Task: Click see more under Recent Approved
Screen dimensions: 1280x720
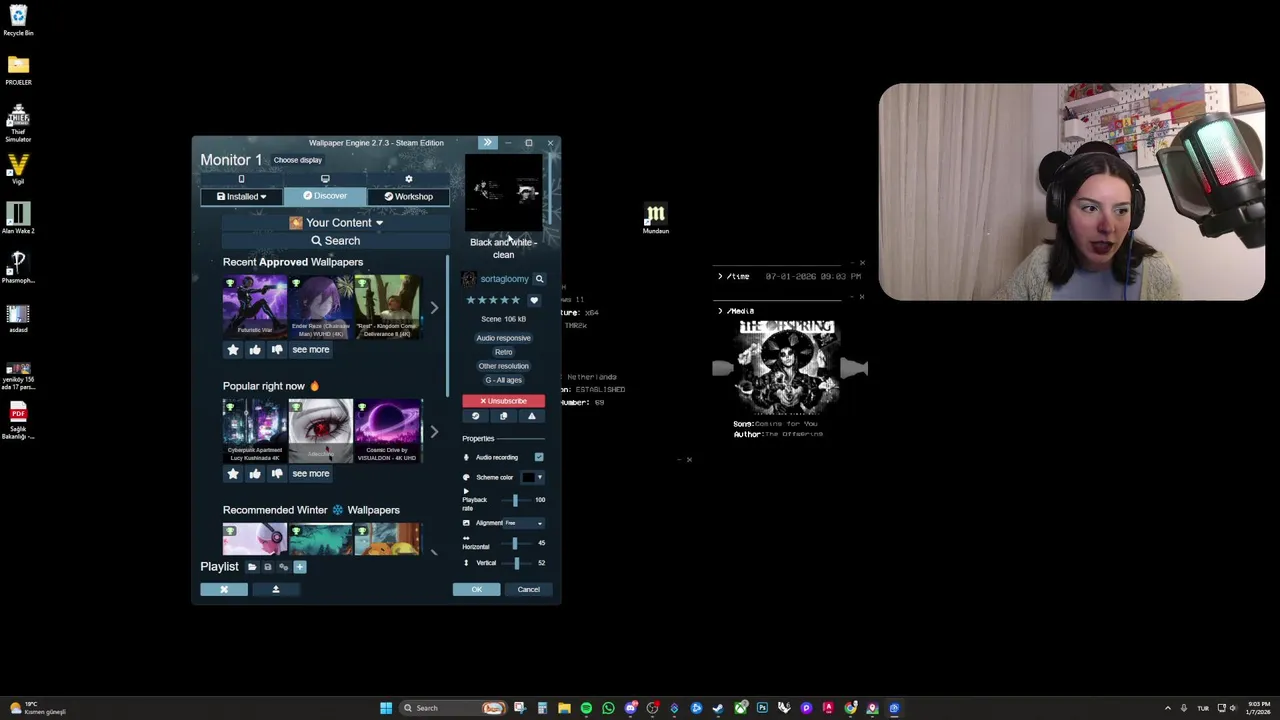Action: pos(310,350)
